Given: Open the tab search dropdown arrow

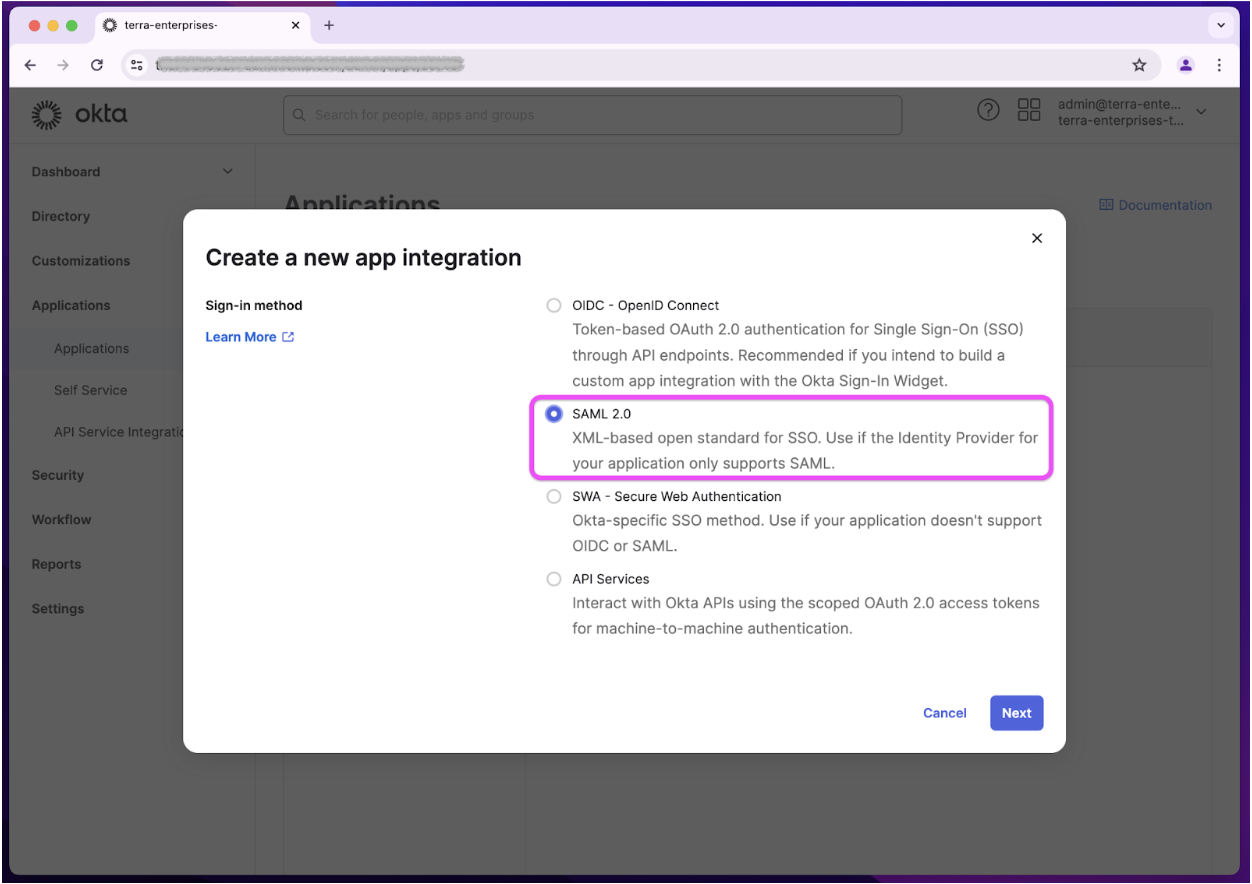Looking at the screenshot, I should pyautogui.click(x=1221, y=25).
